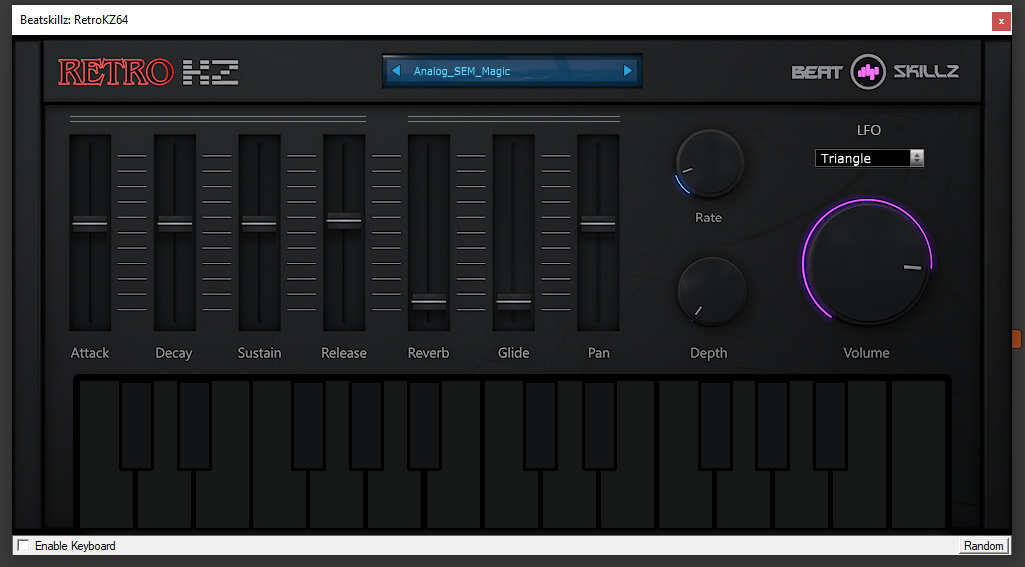Open the Analog_SEM_Magic preset name display
The height and width of the screenshot is (567, 1025).
coord(512,71)
